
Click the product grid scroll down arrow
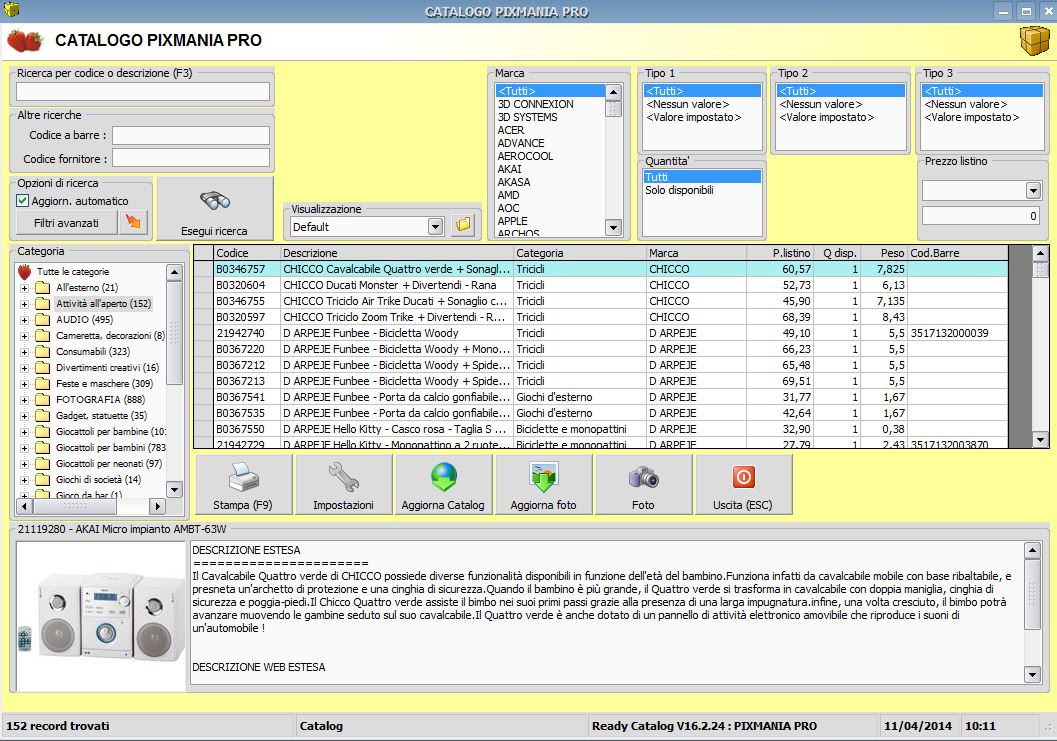point(1040,440)
